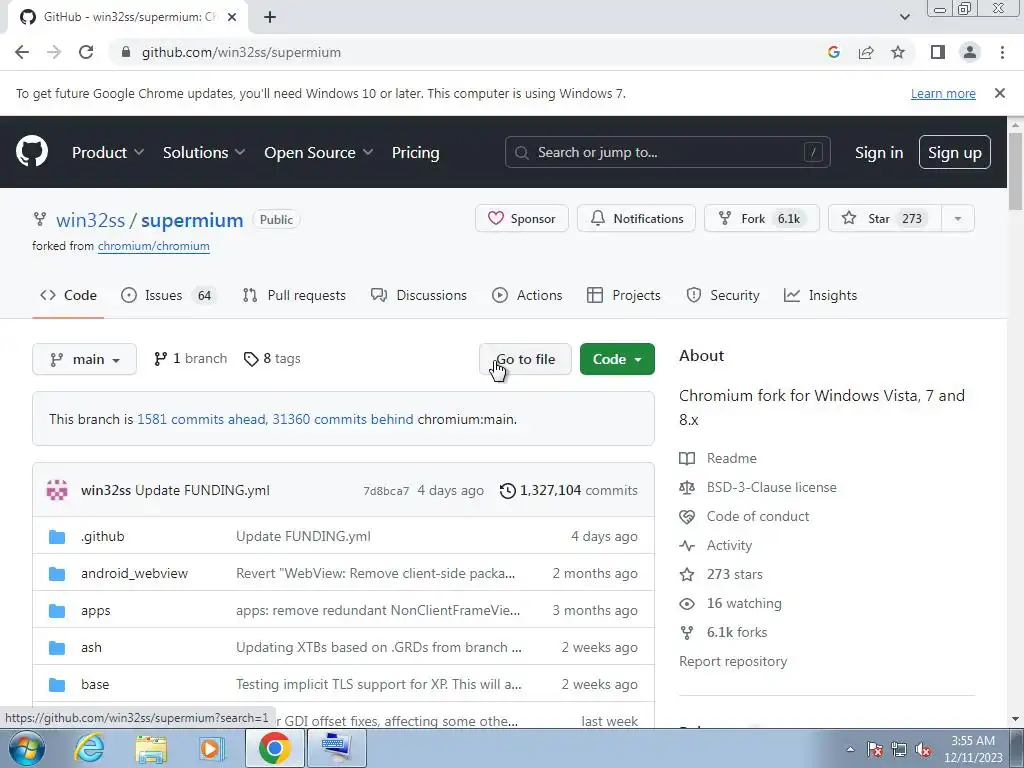View the 1,327,104 commits history

[569, 490]
